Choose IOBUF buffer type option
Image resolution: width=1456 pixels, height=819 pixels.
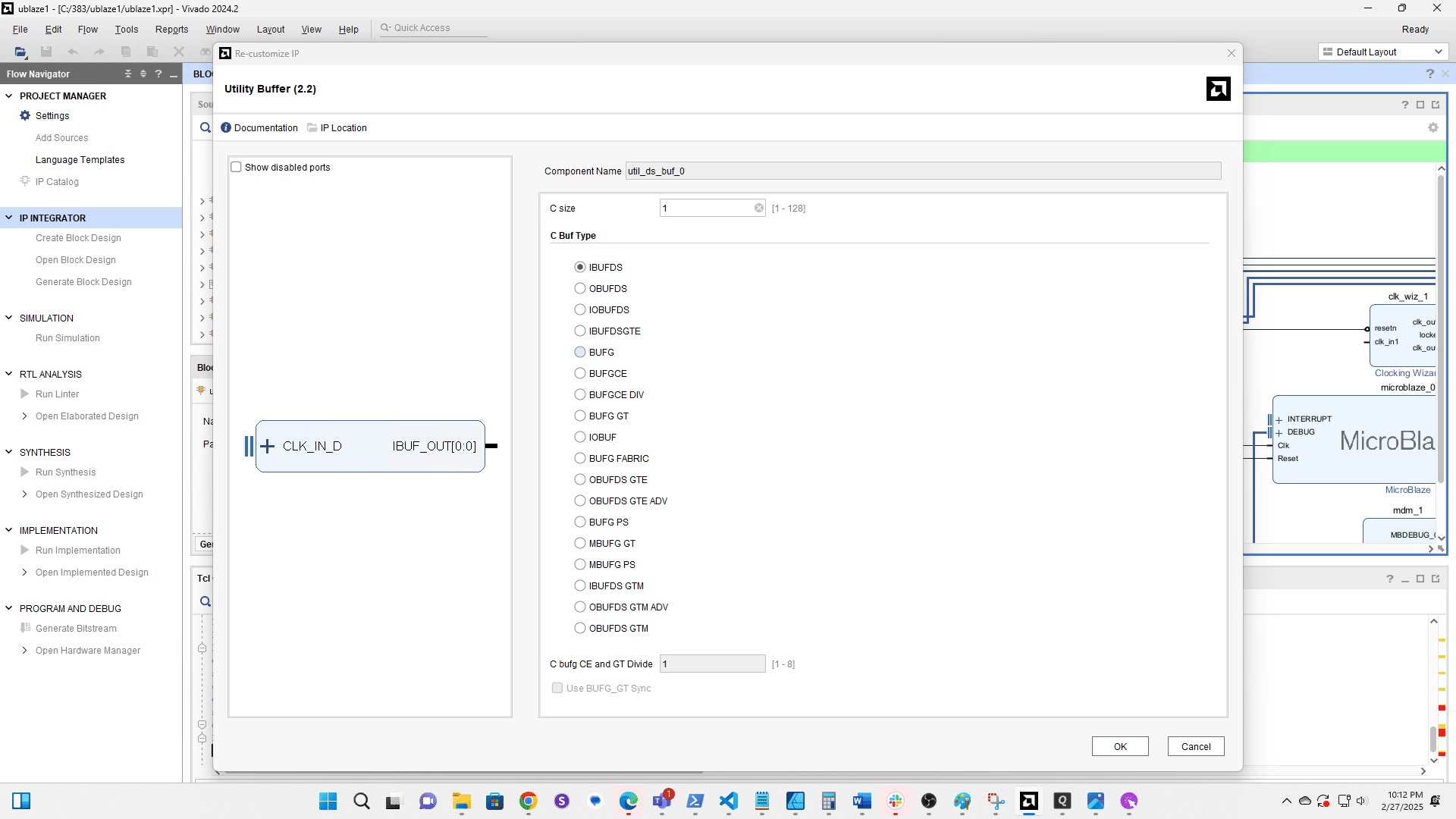click(x=580, y=437)
